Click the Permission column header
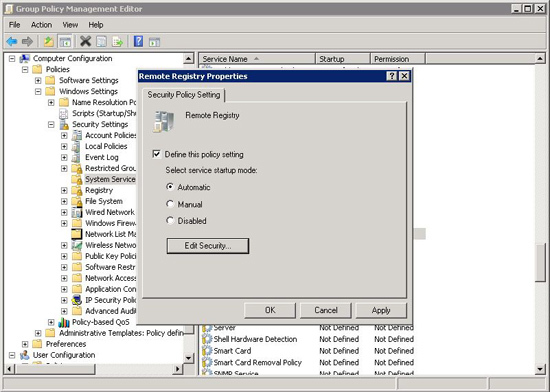 (x=397, y=59)
